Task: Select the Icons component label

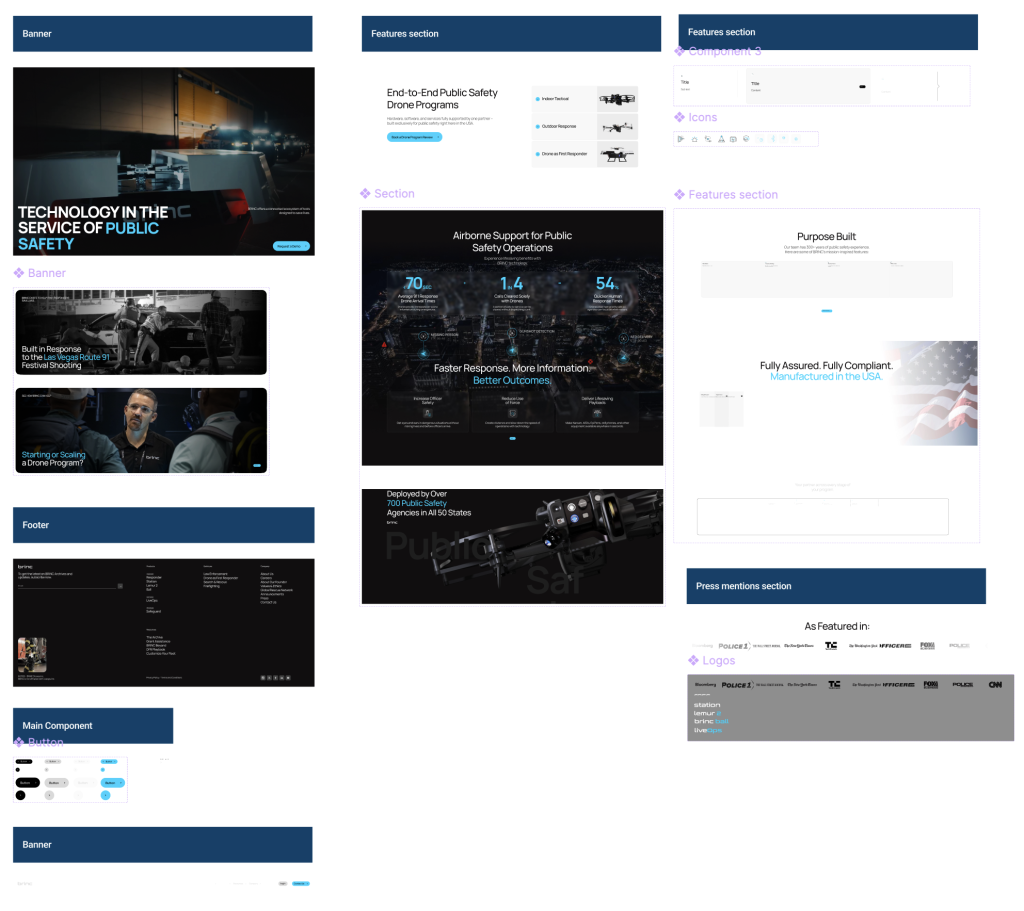Action: 702,118
